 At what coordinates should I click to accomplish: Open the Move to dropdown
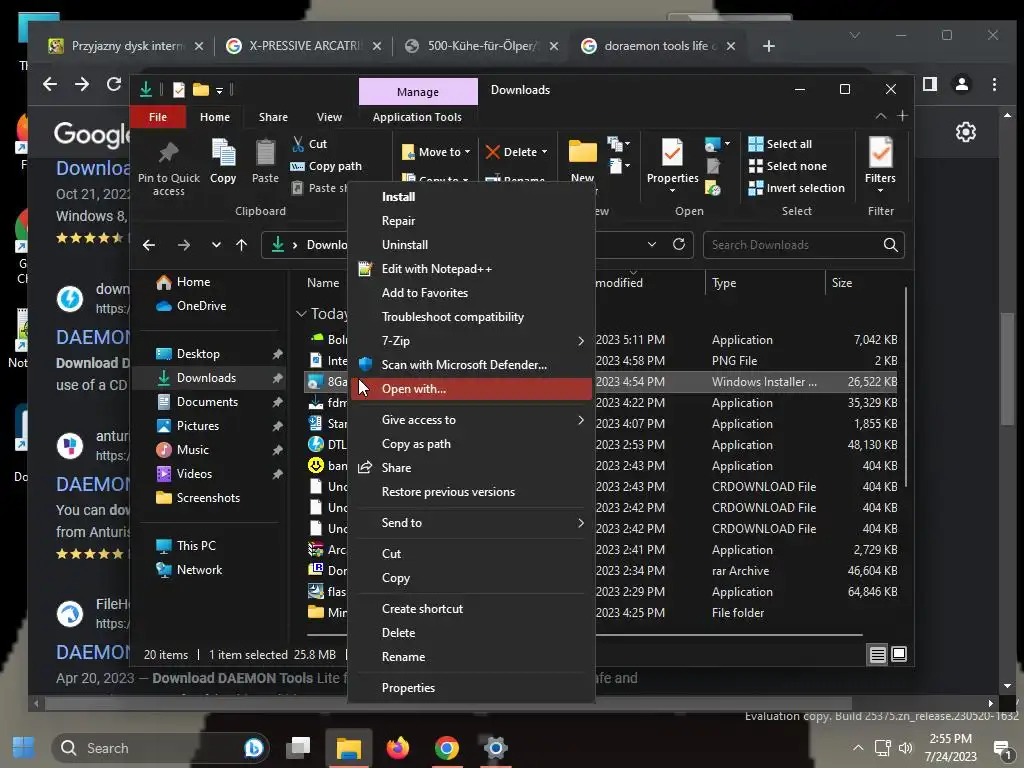coord(436,152)
